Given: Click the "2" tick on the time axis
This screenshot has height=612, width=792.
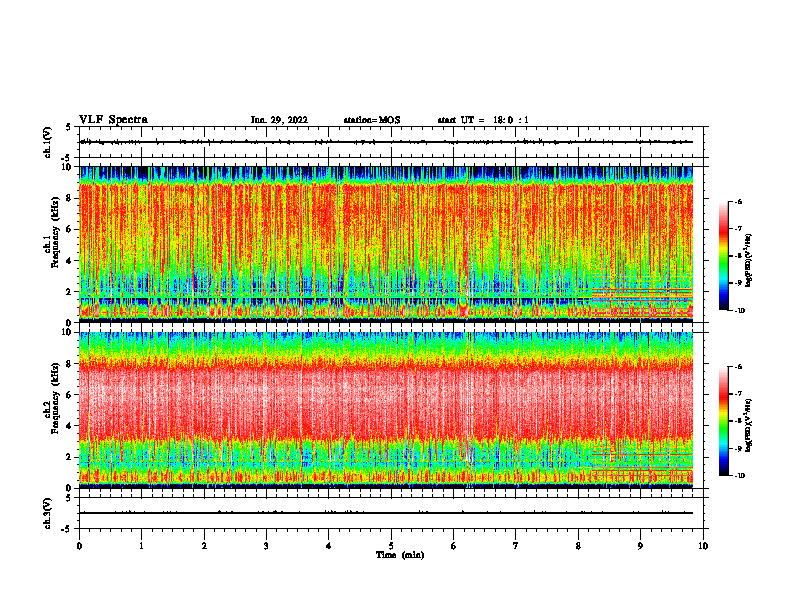Looking at the screenshot, I should point(204,546).
